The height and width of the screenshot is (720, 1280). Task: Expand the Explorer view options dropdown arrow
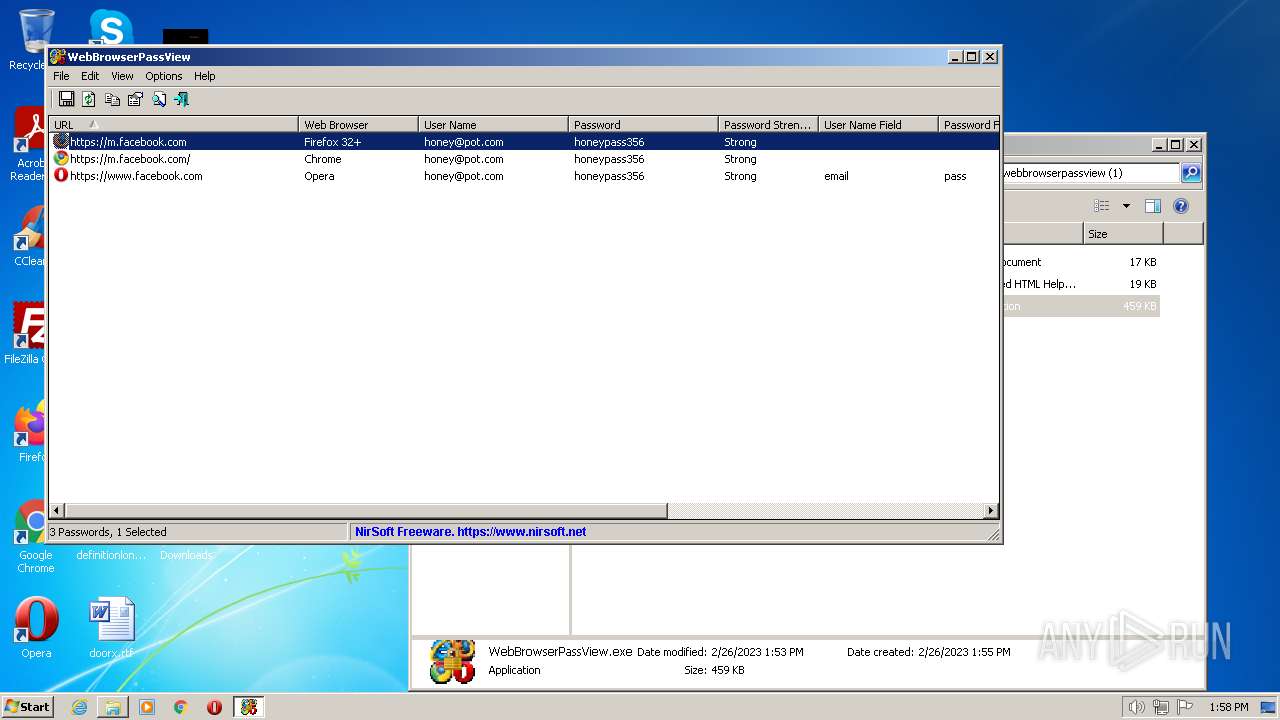pos(1126,206)
